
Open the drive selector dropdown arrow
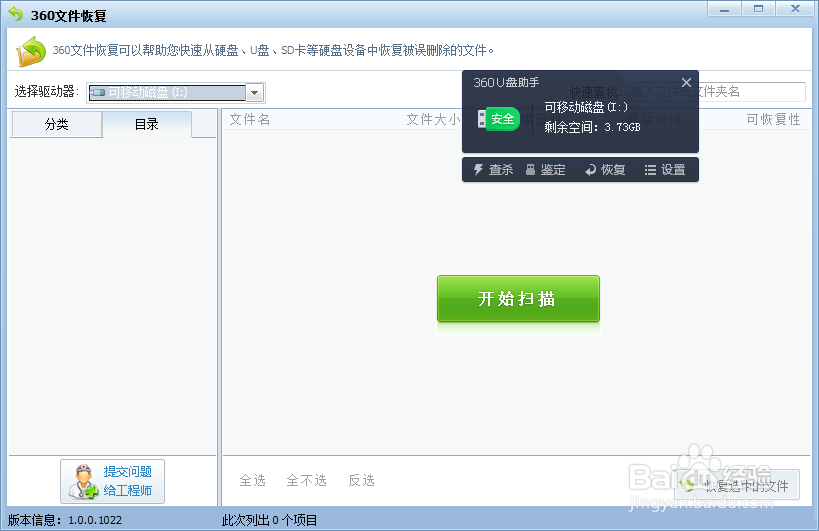[x=255, y=93]
